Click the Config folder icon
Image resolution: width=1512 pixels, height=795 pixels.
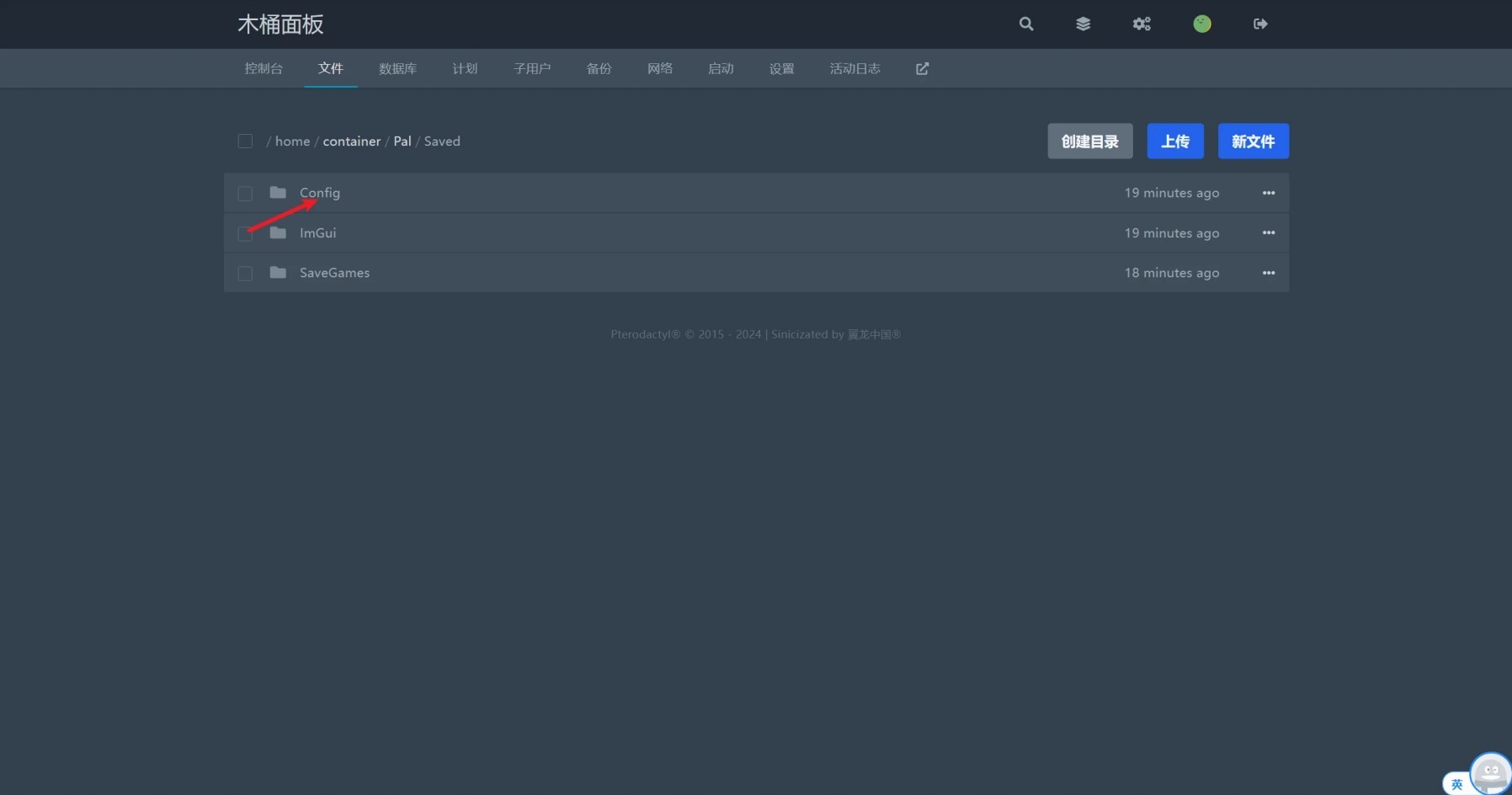click(x=278, y=193)
